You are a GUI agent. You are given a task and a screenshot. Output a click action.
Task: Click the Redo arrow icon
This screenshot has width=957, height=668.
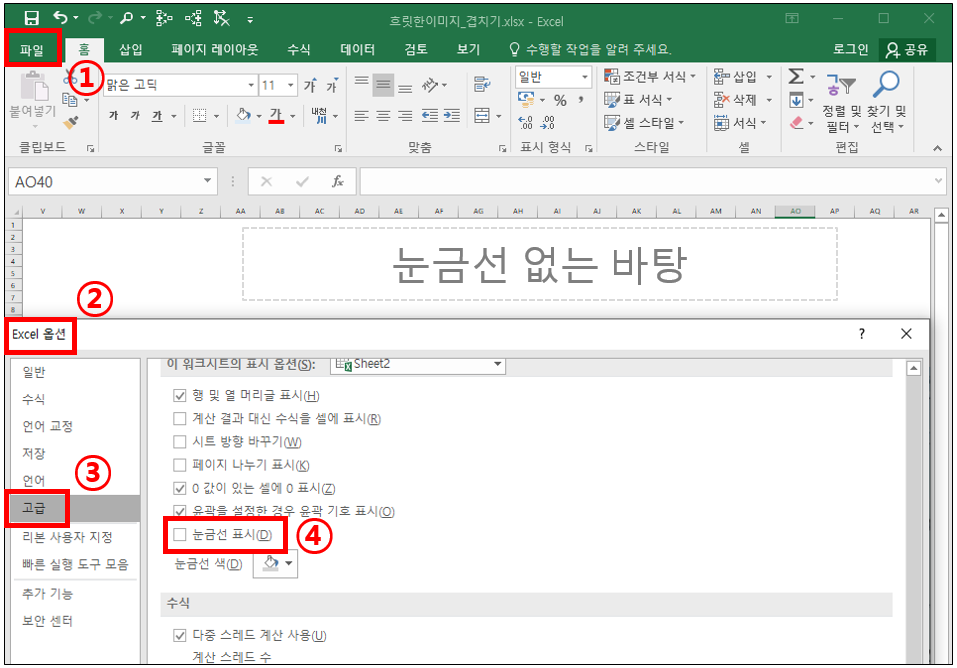[95, 18]
